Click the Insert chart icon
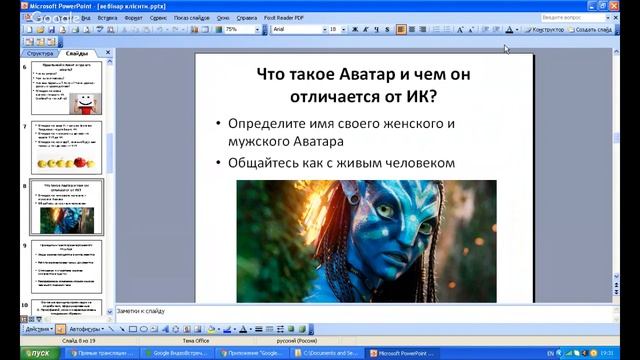The width and height of the screenshot is (640, 360). [194, 29]
